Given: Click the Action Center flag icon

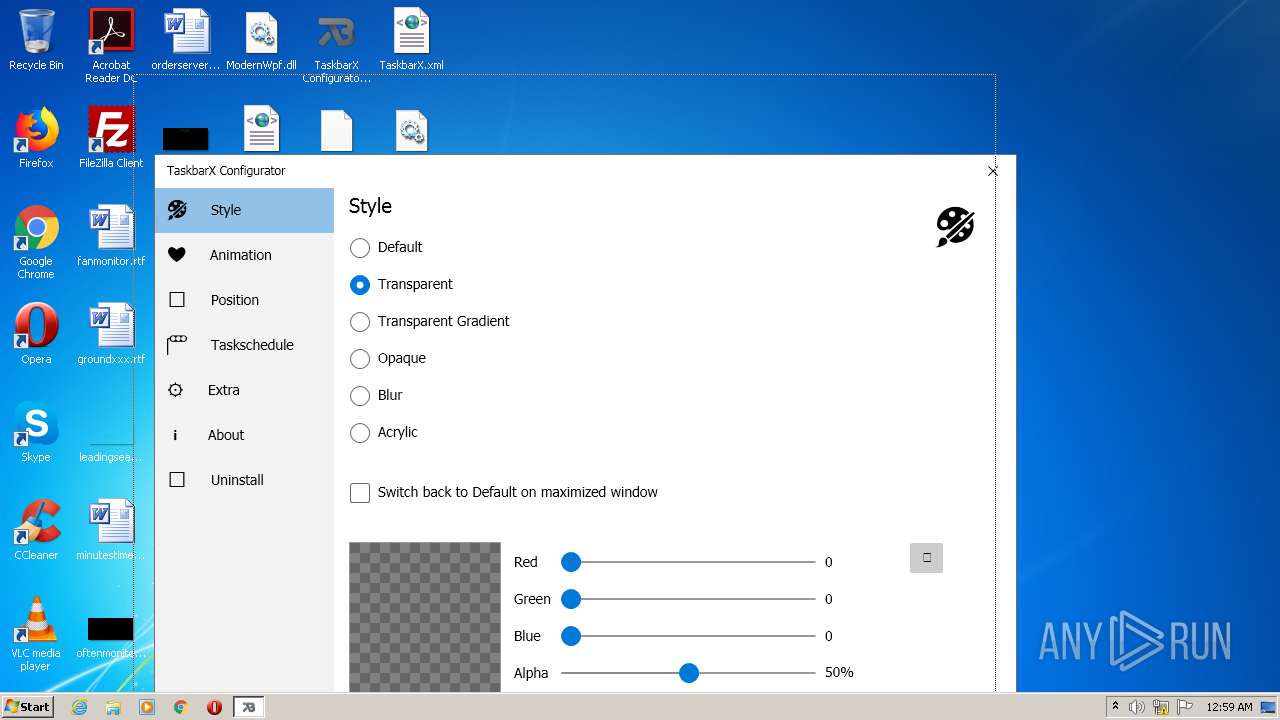Looking at the screenshot, I should 1185,707.
